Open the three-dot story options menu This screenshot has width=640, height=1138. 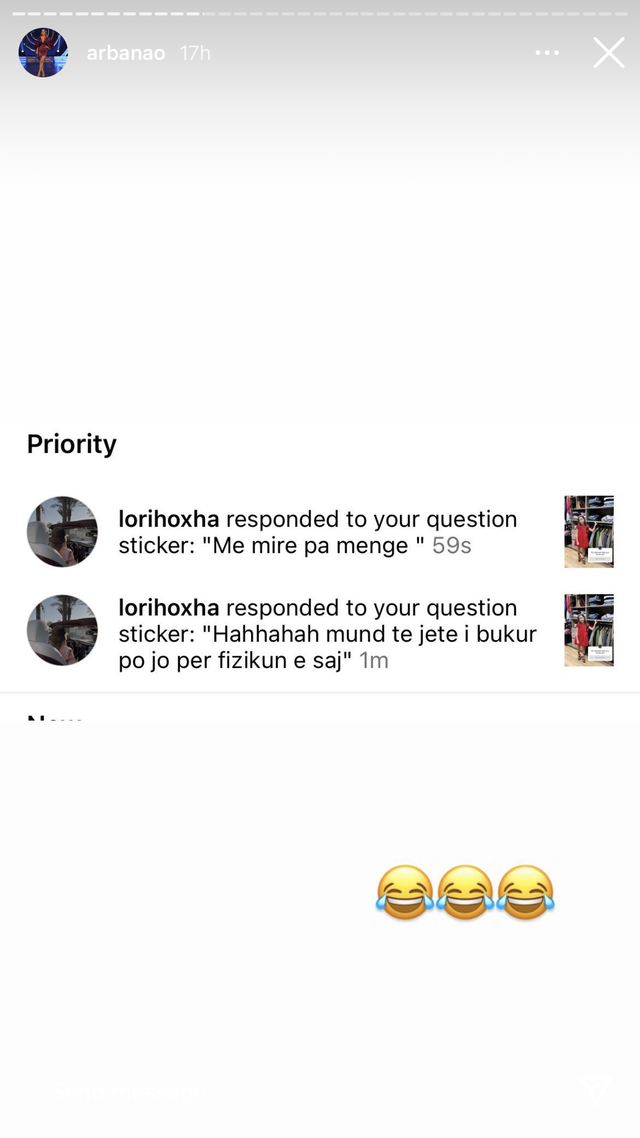pos(547,52)
